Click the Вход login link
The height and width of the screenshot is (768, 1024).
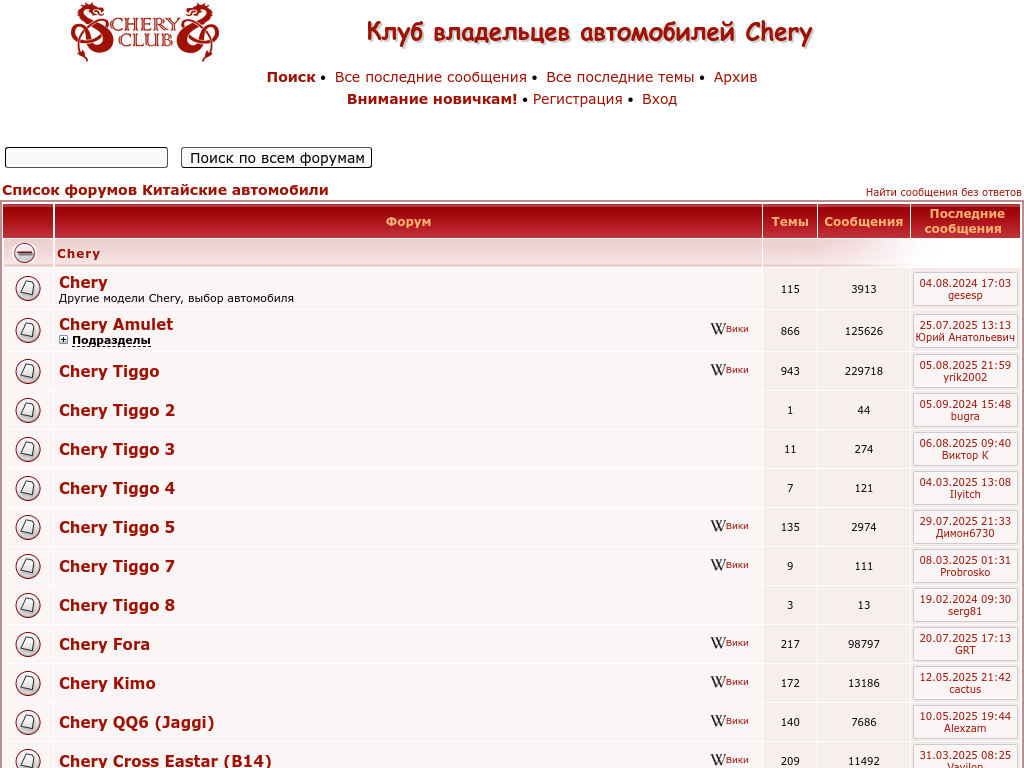coord(659,99)
